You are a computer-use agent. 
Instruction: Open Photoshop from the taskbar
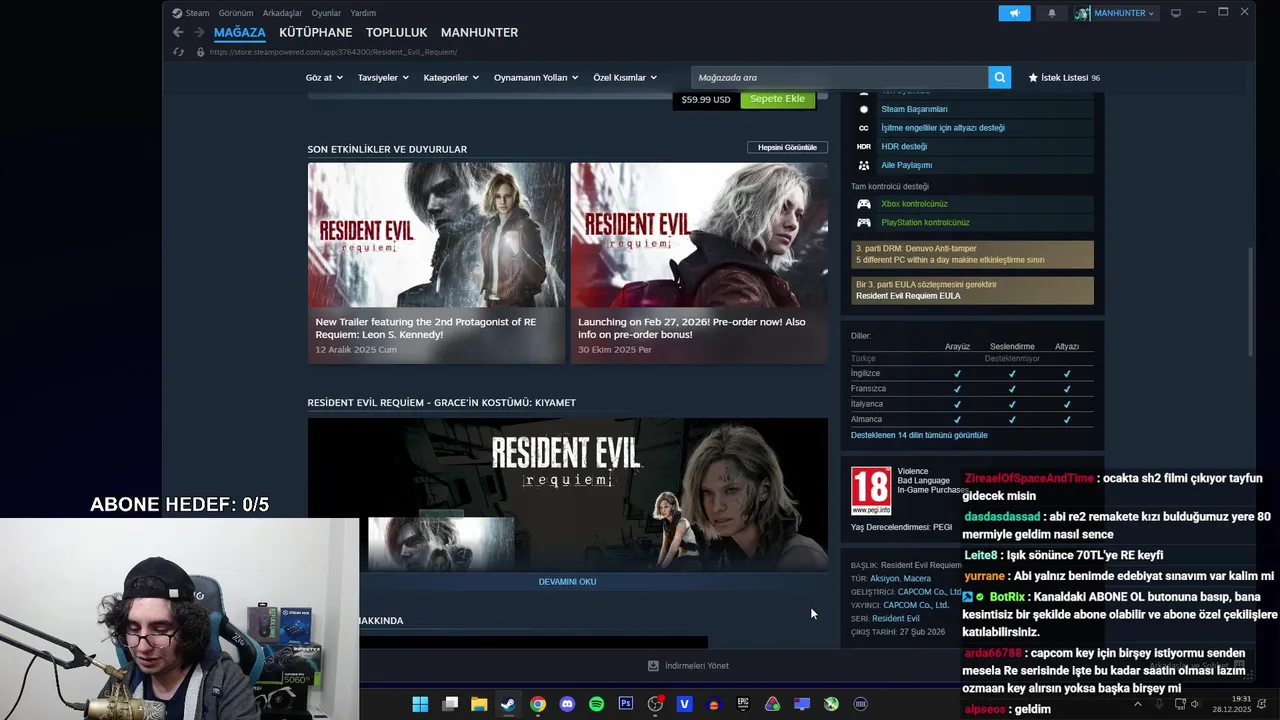click(x=626, y=704)
